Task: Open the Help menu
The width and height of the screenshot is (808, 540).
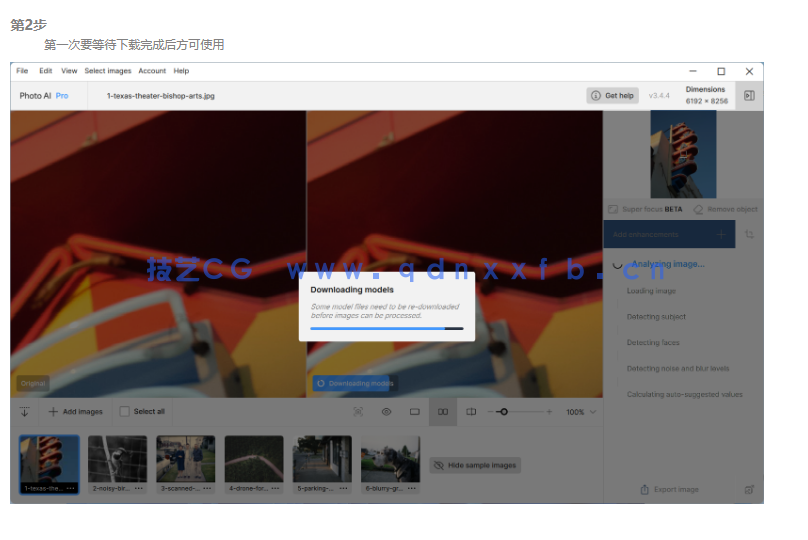Action: 181,71
